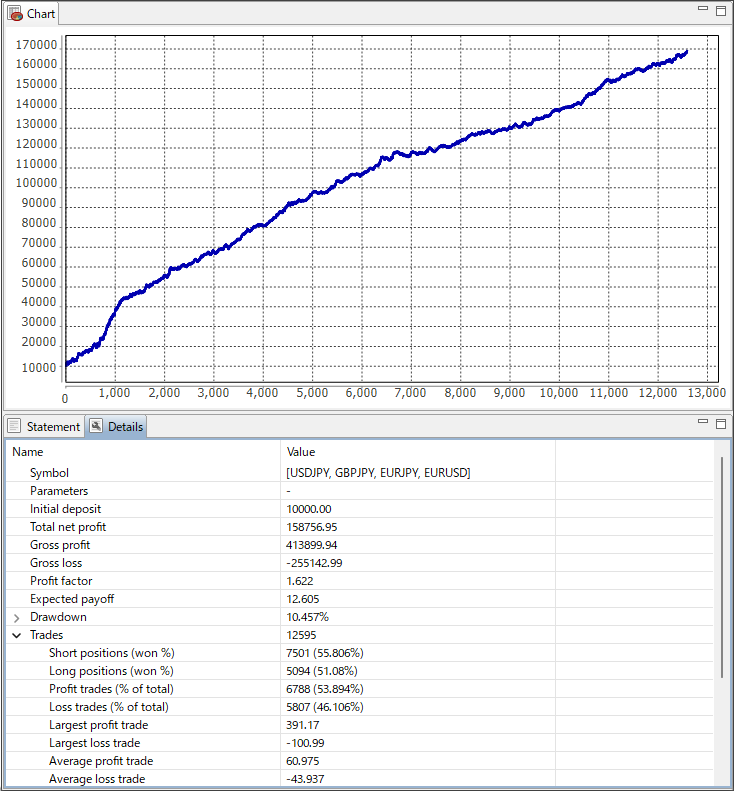Select the Symbol row
This screenshot has height=791, width=734.
[x=359, y=473]
